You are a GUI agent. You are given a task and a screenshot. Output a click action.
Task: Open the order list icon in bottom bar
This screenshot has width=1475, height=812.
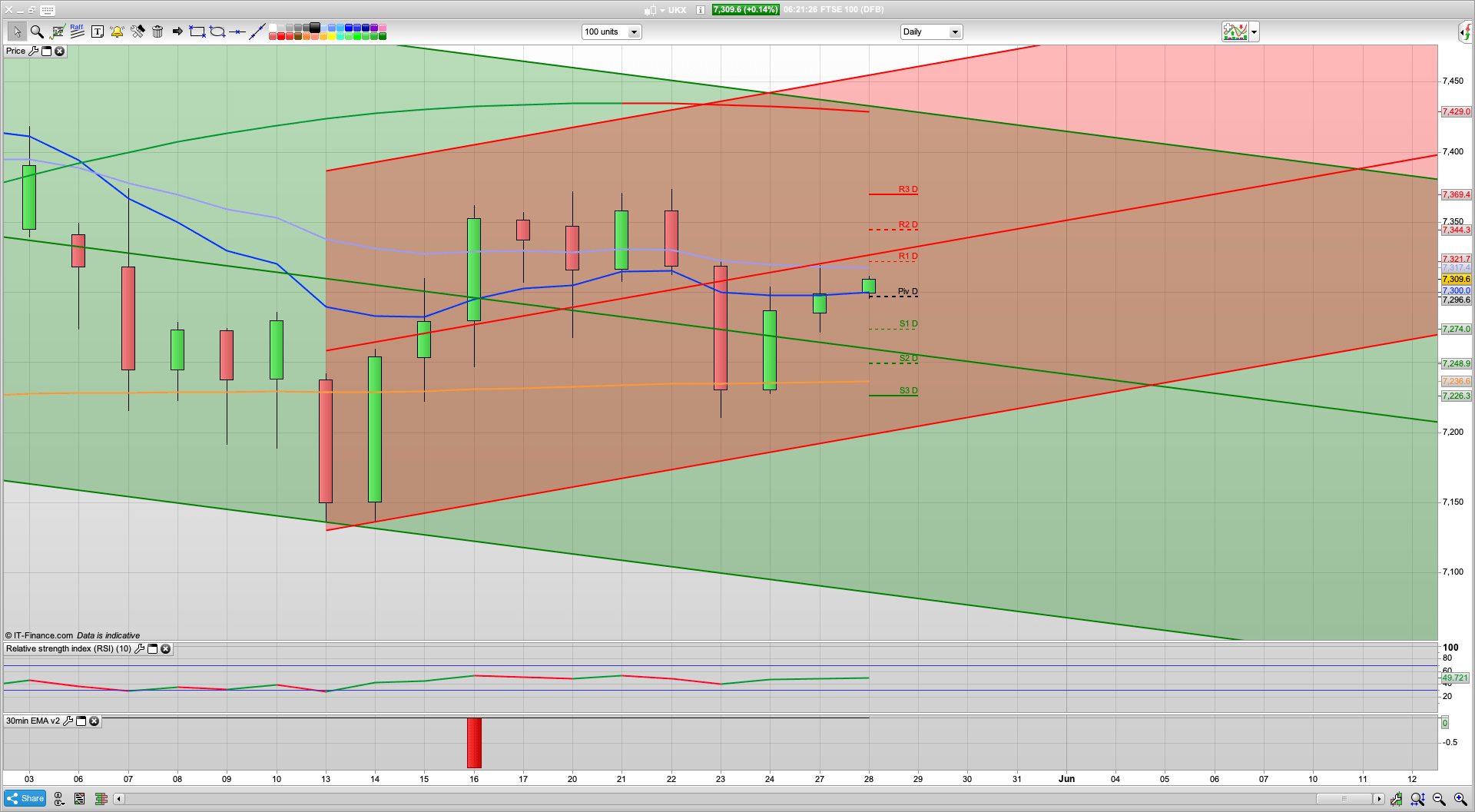(79, 799)
